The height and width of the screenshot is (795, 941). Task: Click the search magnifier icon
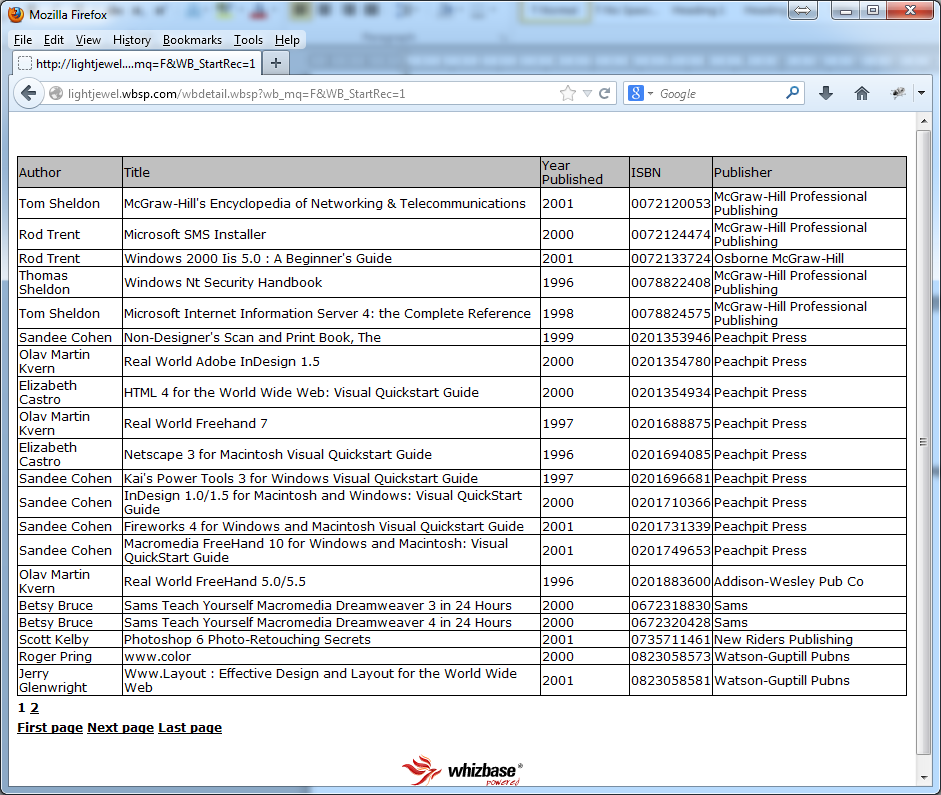click(x=792, y=92)
